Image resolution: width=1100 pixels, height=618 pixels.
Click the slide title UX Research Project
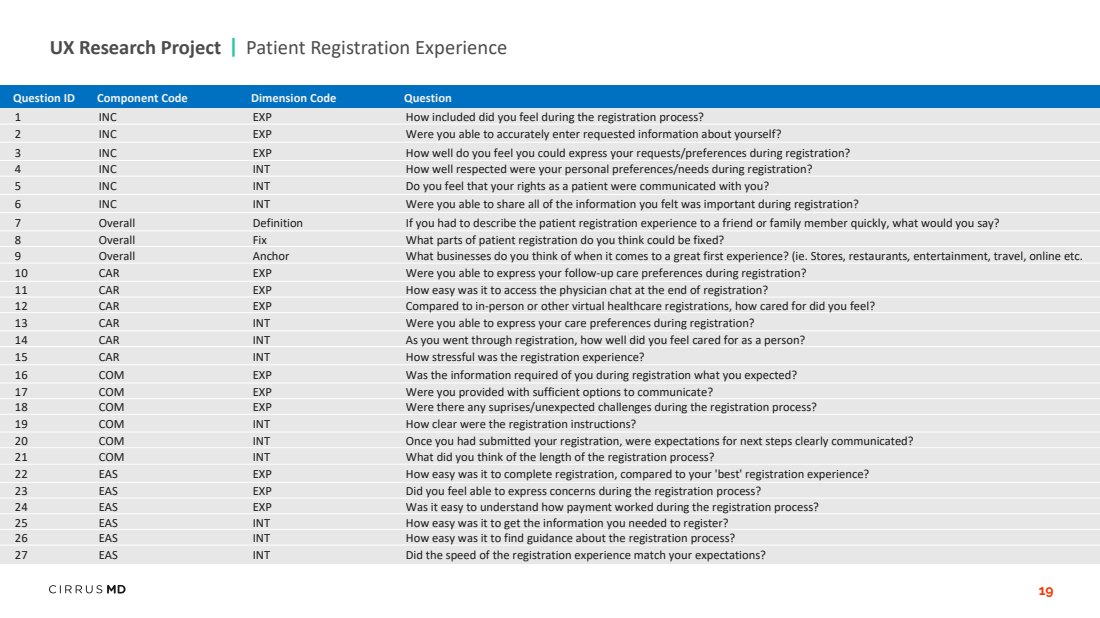135,48
